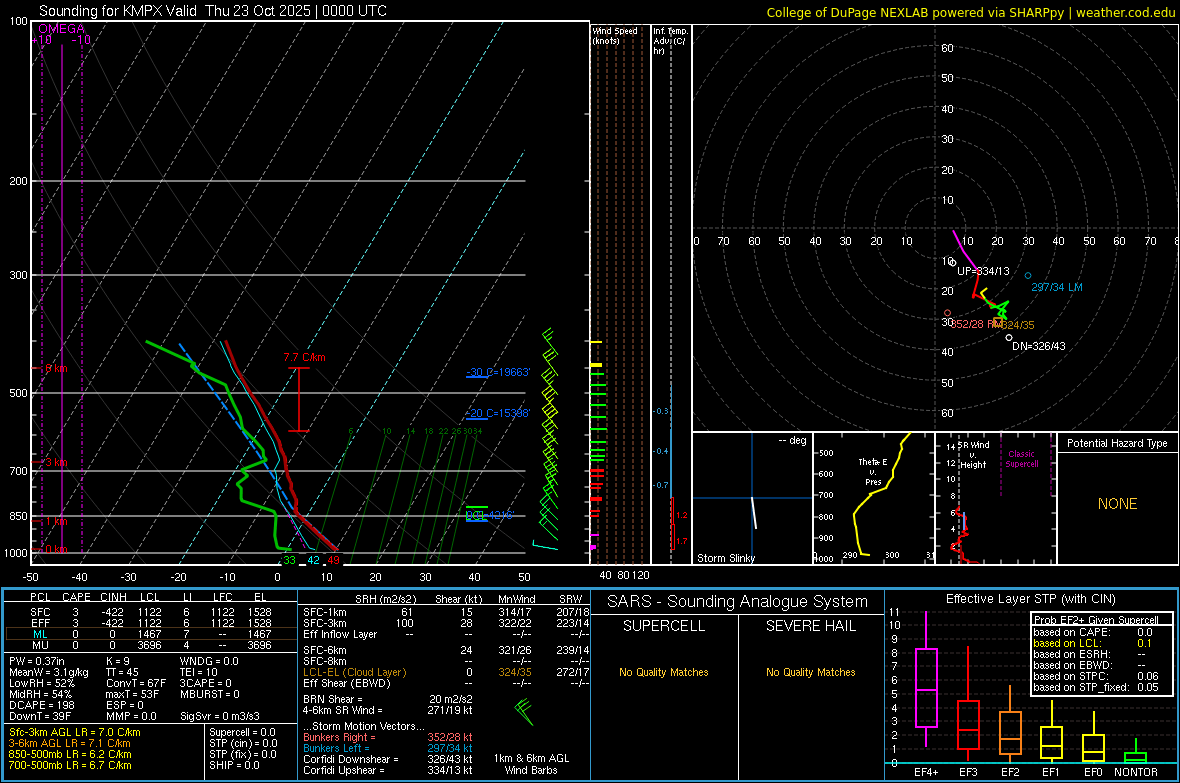Click the Theta-E v. Pres label
1180x783 pixels.
pos(873,471)
